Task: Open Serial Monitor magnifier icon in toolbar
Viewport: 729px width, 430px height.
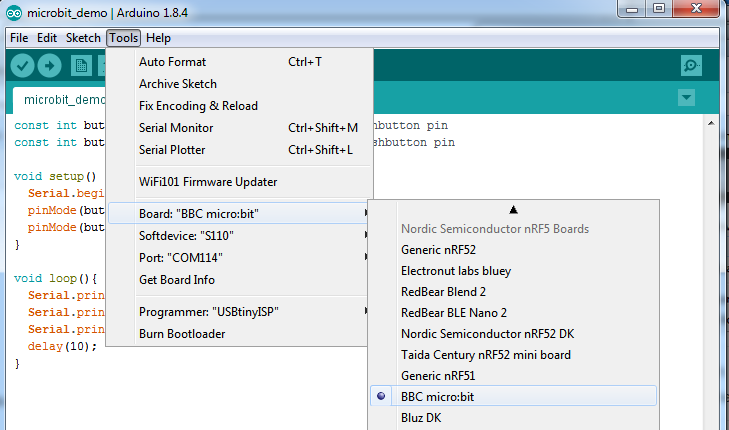Action: 691,66
